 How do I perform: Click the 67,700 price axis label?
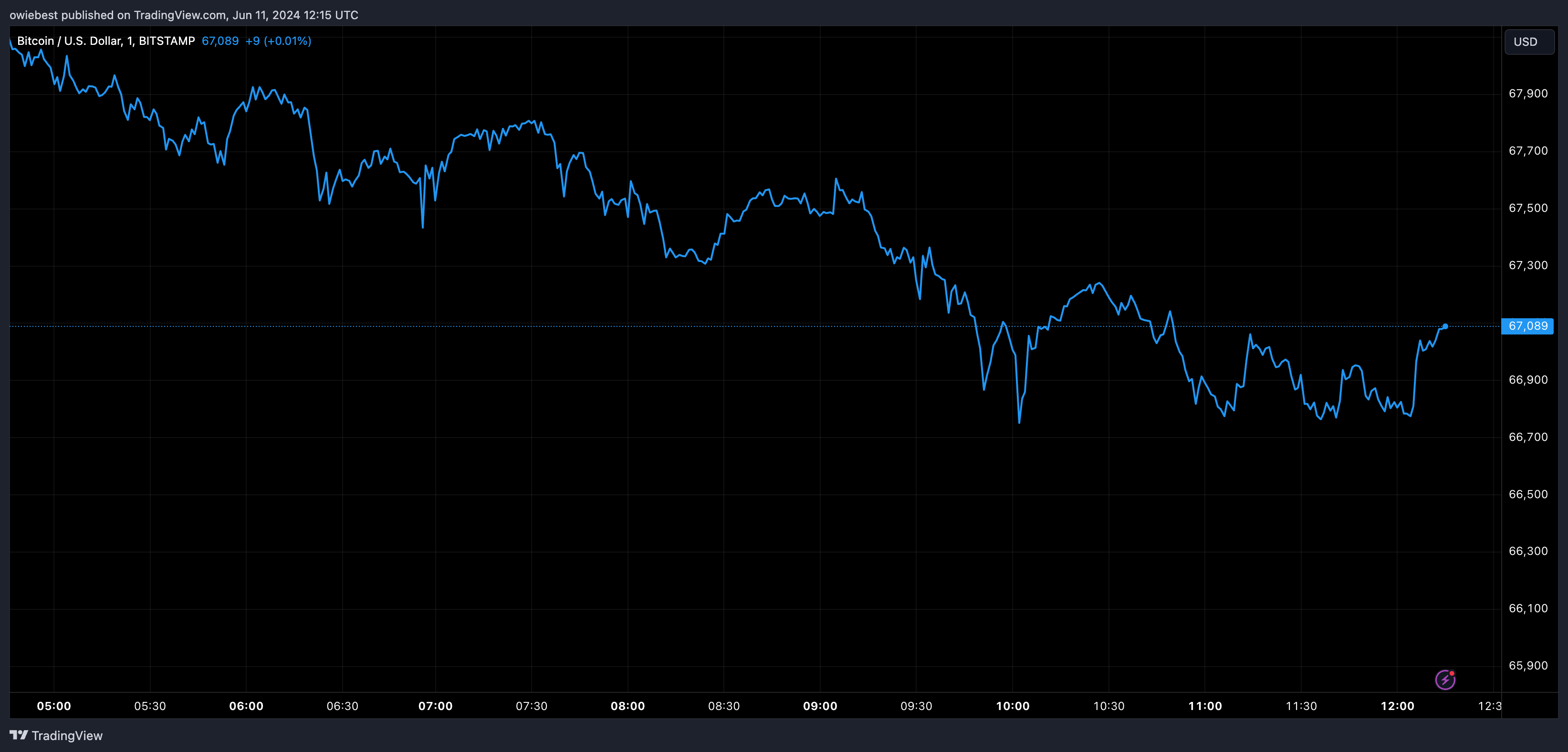[x=1528, y=150]
